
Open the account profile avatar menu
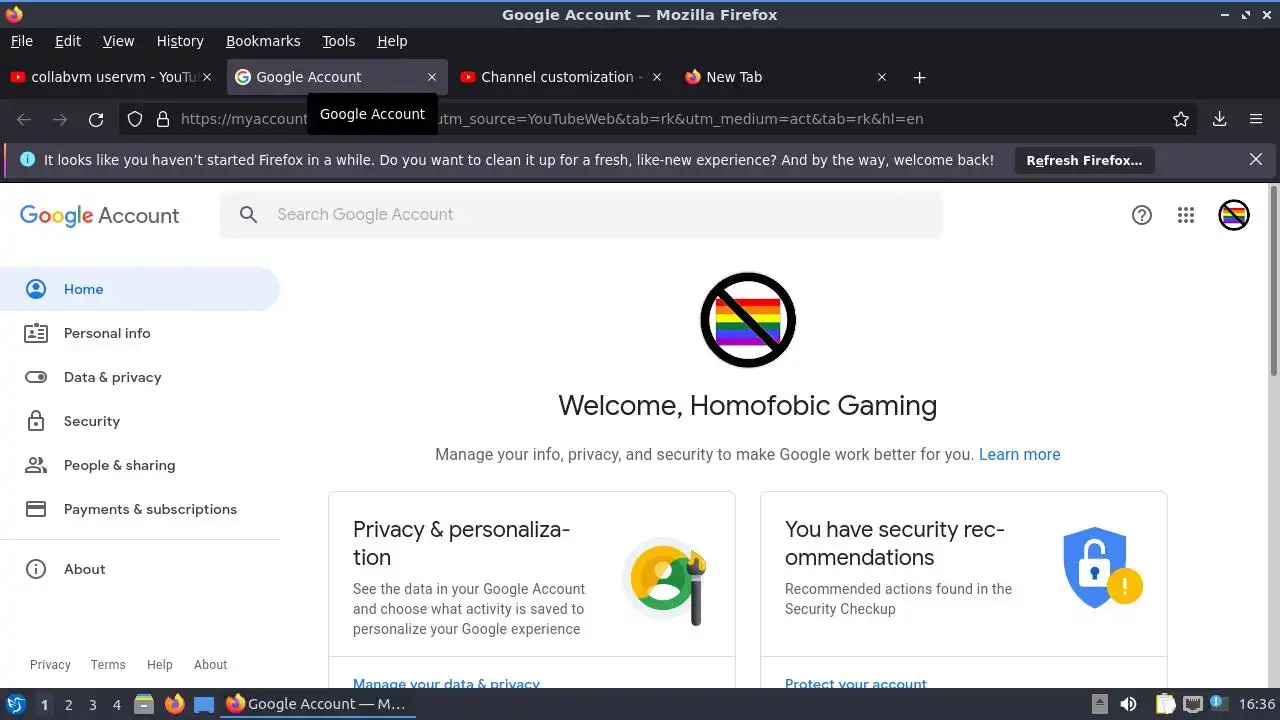tap(1234, 215)
